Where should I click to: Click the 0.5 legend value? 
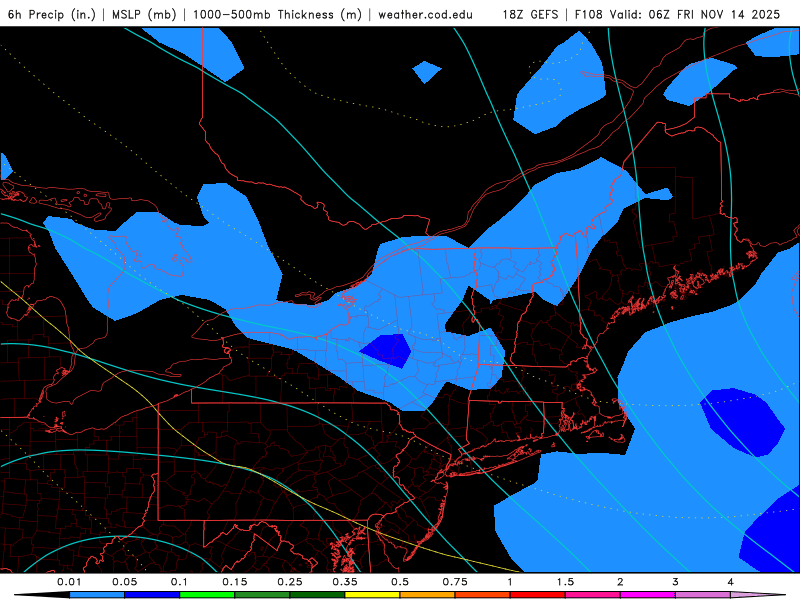400,582
